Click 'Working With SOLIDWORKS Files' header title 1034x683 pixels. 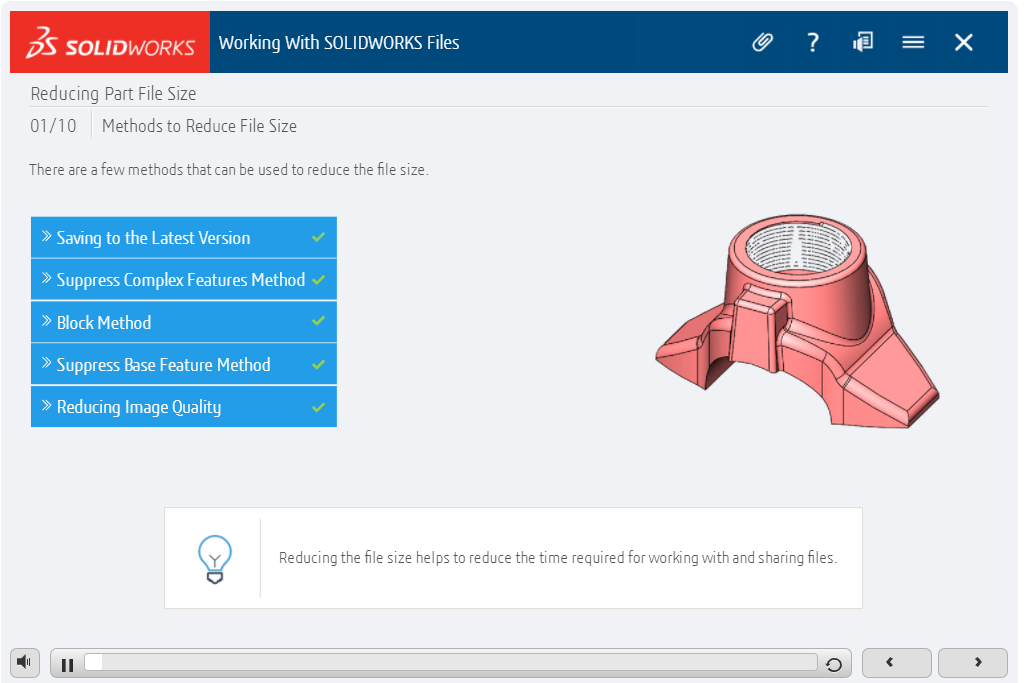click(339, 43)
